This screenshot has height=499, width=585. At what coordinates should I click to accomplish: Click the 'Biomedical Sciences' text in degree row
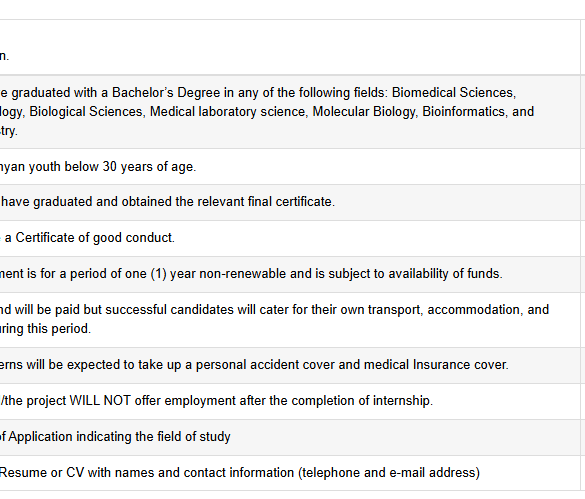[x=454, y=93]
